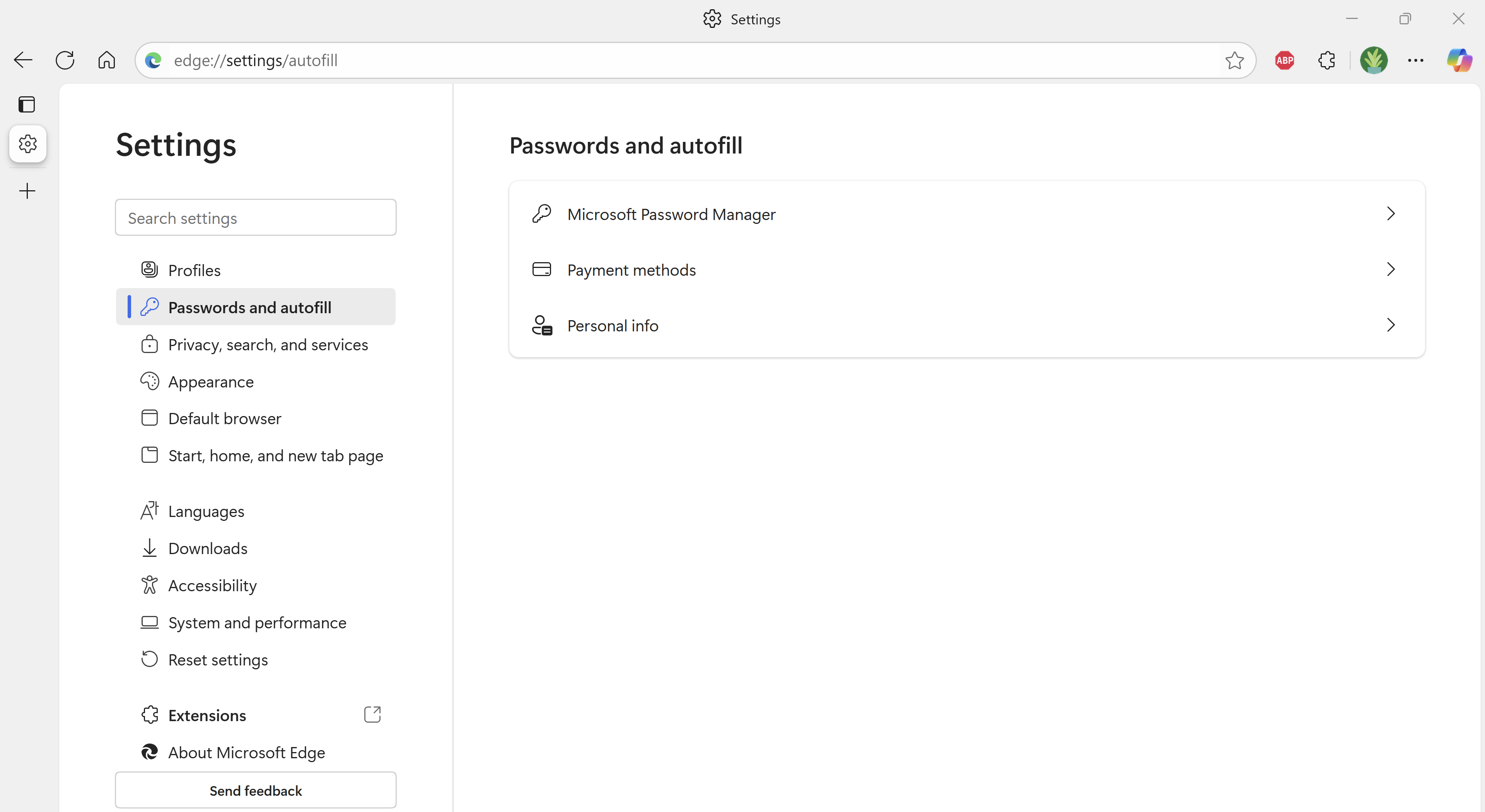The image size is (1485, 812).
Task: Click the plant profile avatar
Action: (1374, 60)
